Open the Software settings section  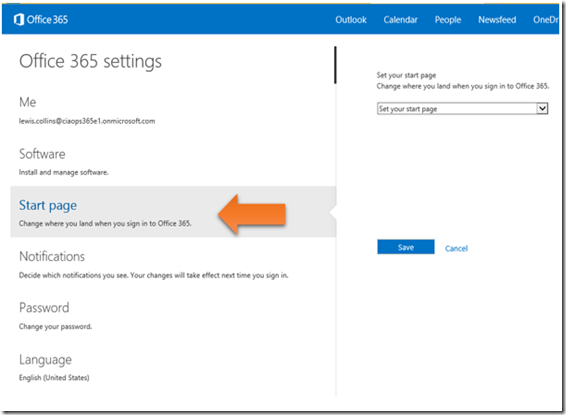click(42, 154)
